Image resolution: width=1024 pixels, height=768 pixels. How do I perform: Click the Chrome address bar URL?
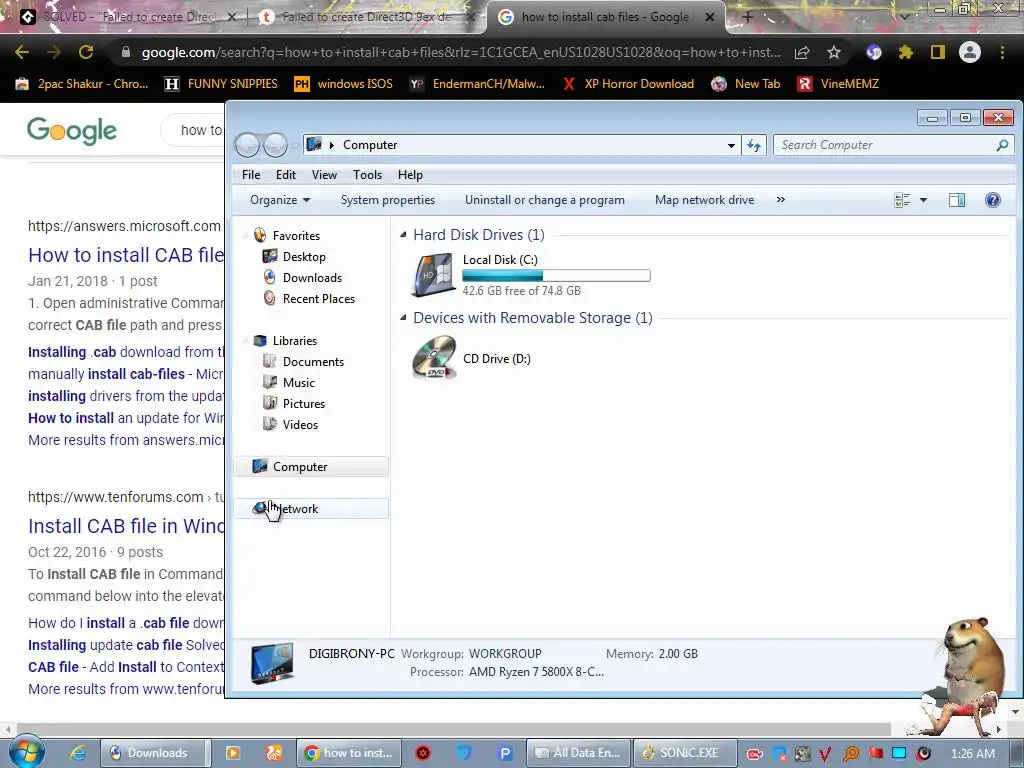coord(460,52)
